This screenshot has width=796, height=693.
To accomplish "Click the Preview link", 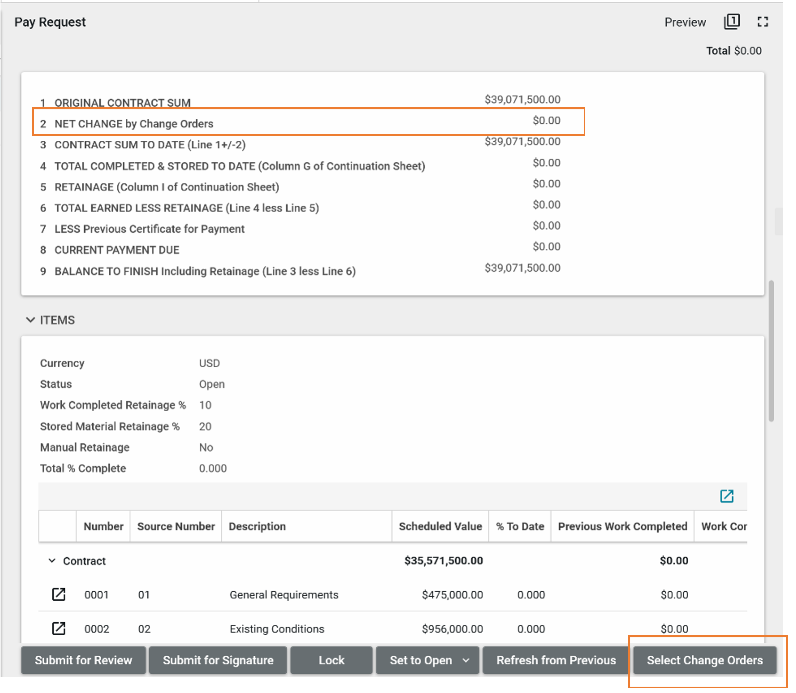I will tap(685, 22).
